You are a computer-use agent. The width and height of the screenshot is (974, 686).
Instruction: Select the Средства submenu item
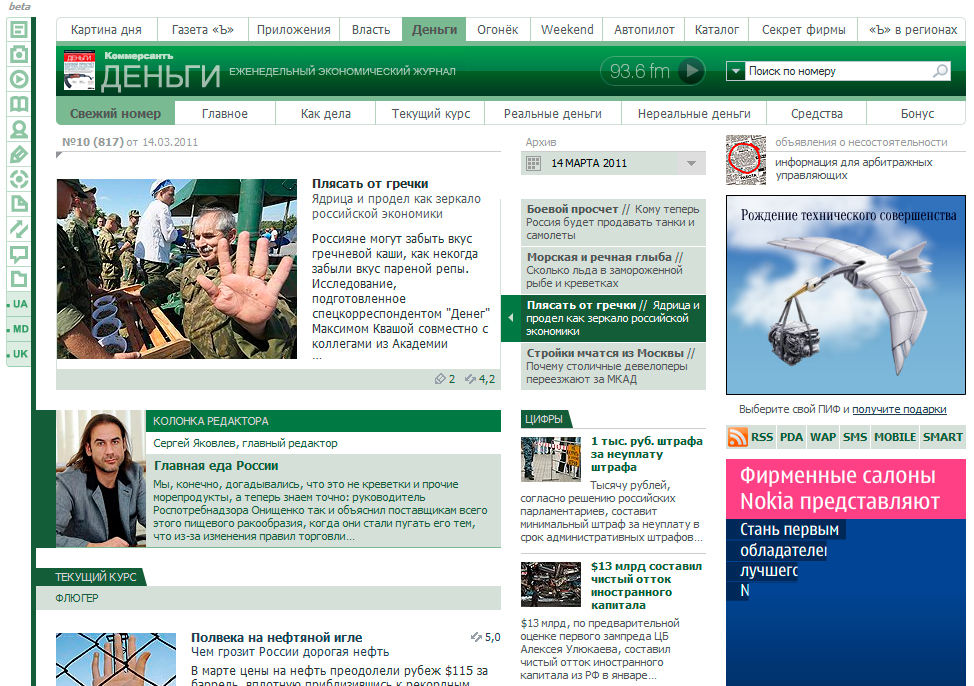(817, 114)
